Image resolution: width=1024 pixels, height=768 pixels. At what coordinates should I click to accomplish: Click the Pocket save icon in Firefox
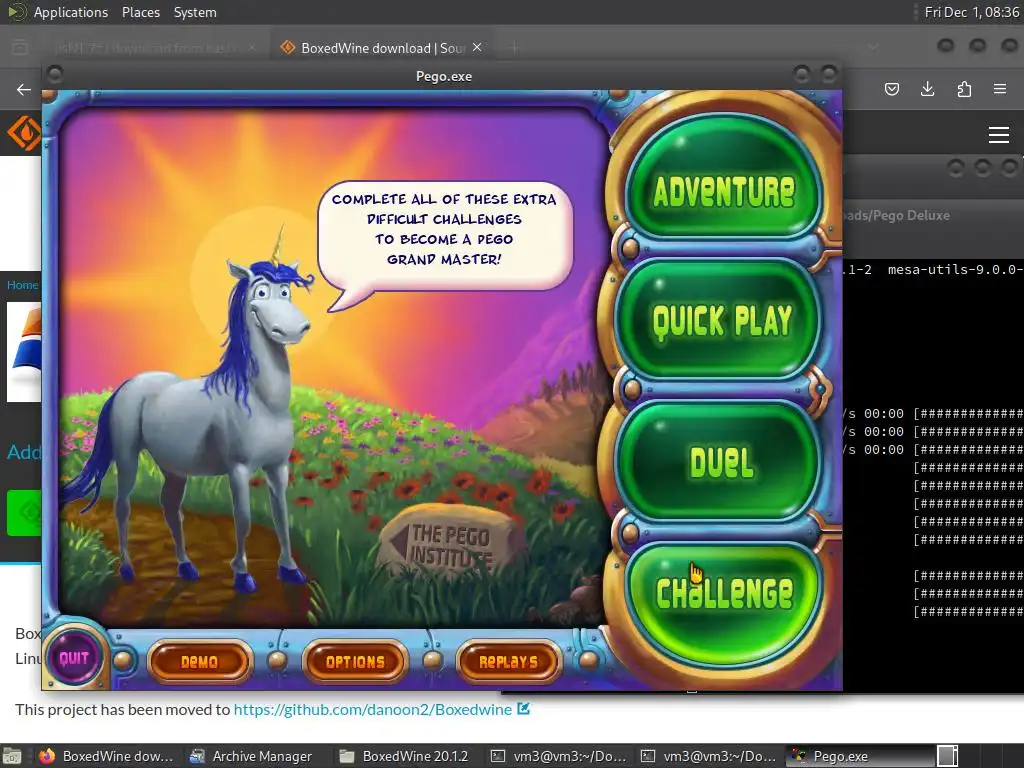pyautogui.click(x=891, y=89)
